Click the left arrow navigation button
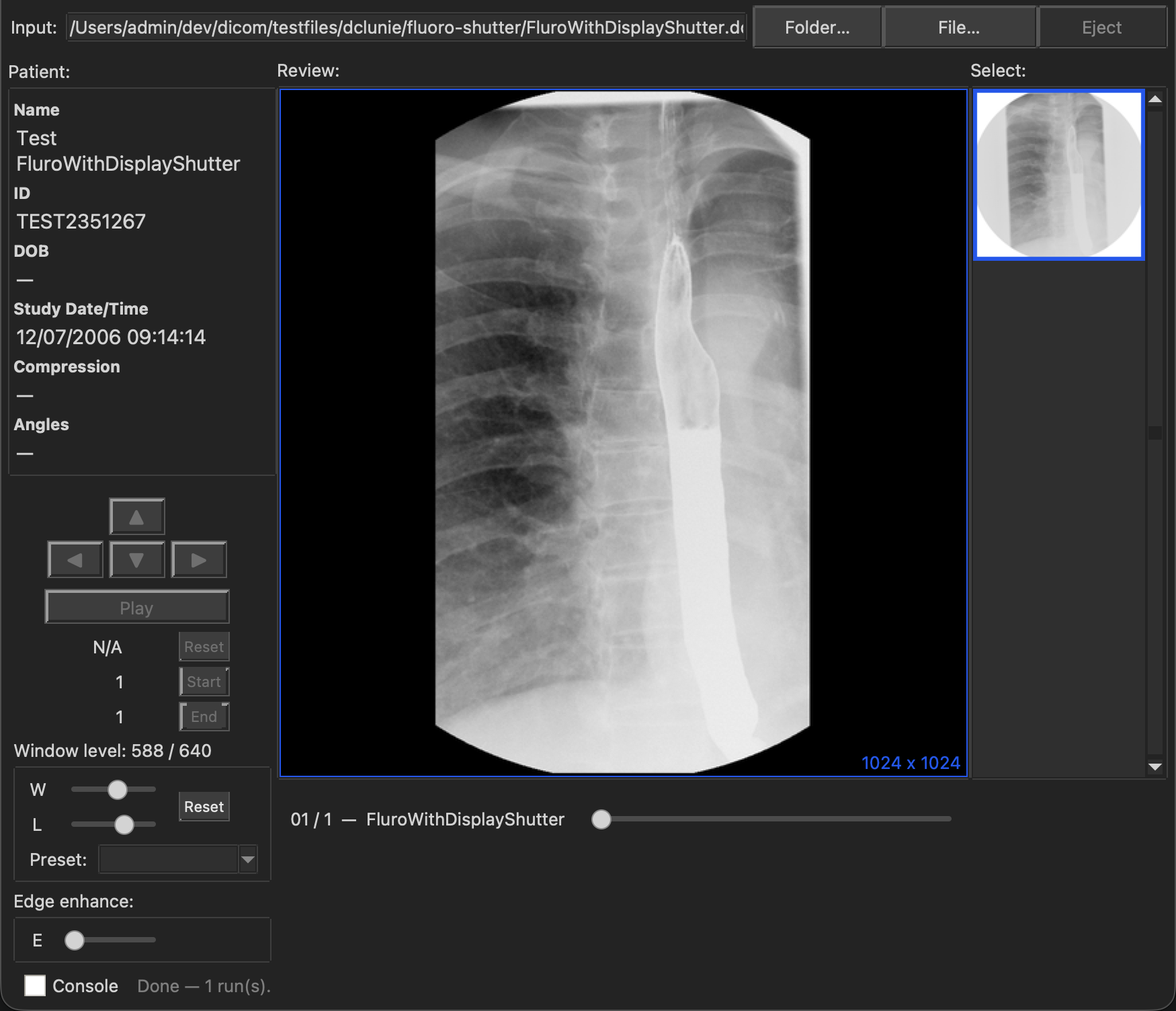The width and height of the screenshot is (1176, 1011). 75,559
